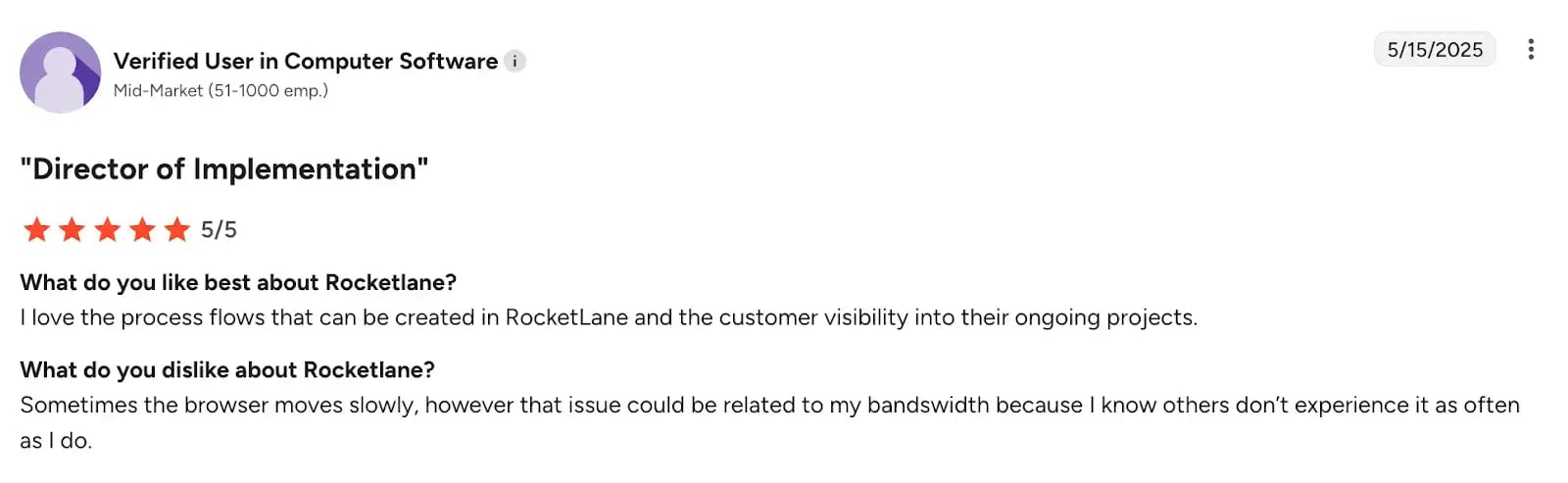
Task: Click the word RocketLane in the like answer
Action: pyautogui.click(x=566, y=318)
